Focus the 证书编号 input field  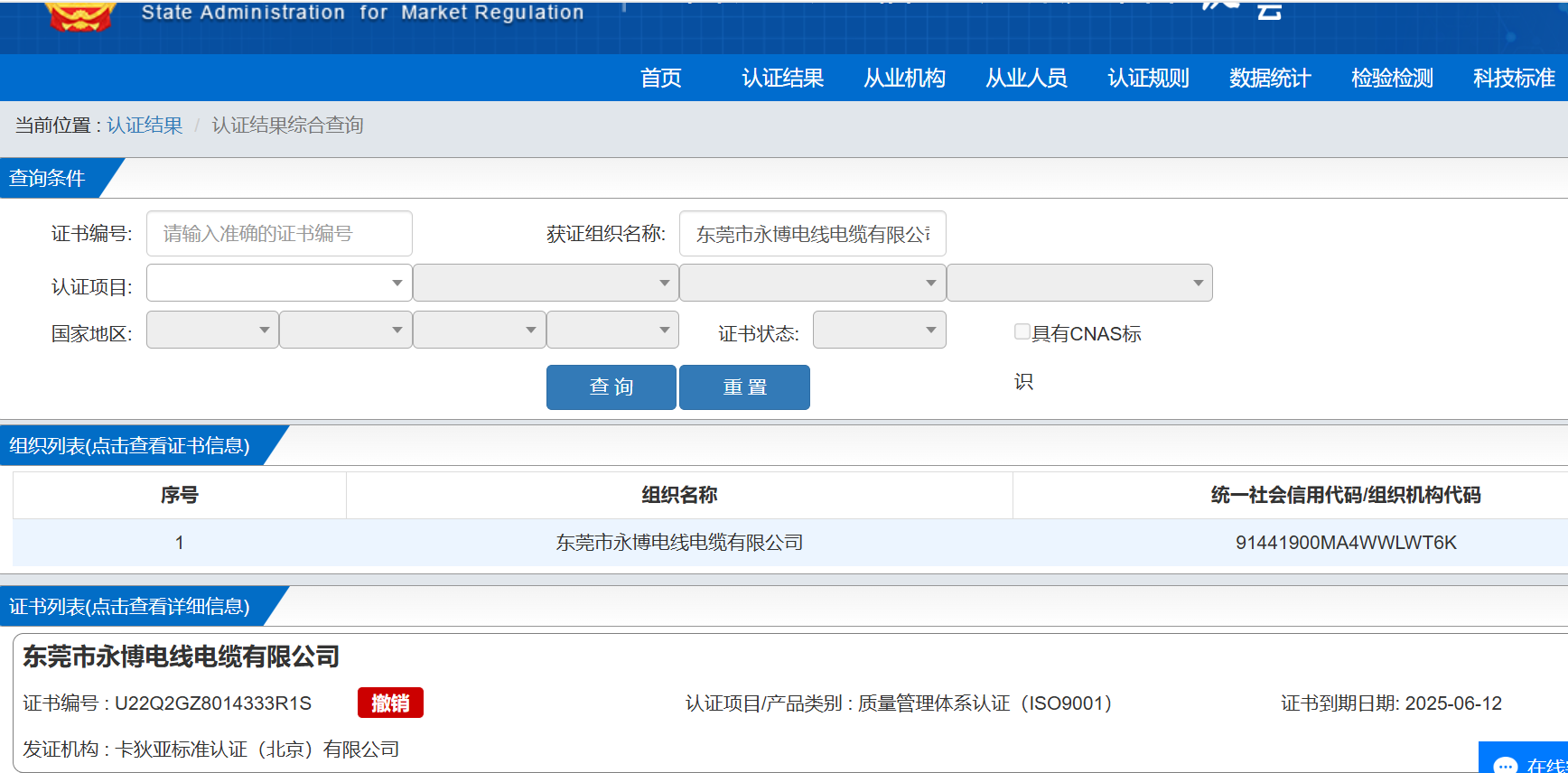click(278, 234)
